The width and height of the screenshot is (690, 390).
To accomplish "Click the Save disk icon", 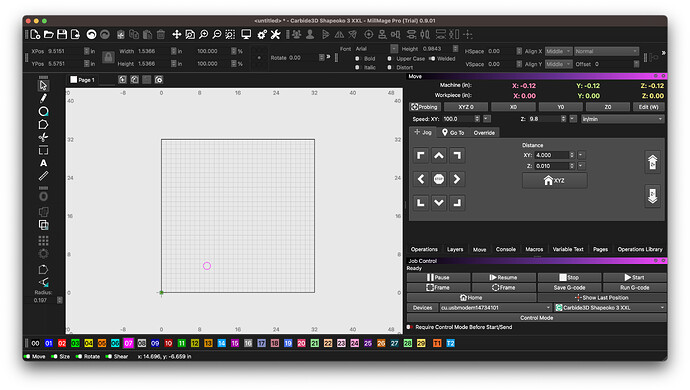I will [62, 34].
